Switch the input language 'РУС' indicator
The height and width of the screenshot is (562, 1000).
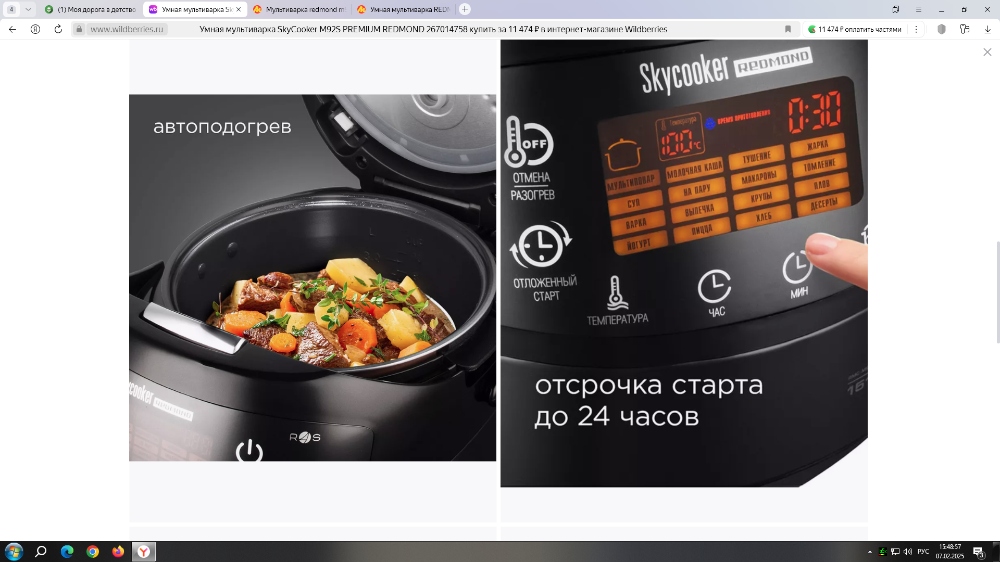tap(923, 552)
